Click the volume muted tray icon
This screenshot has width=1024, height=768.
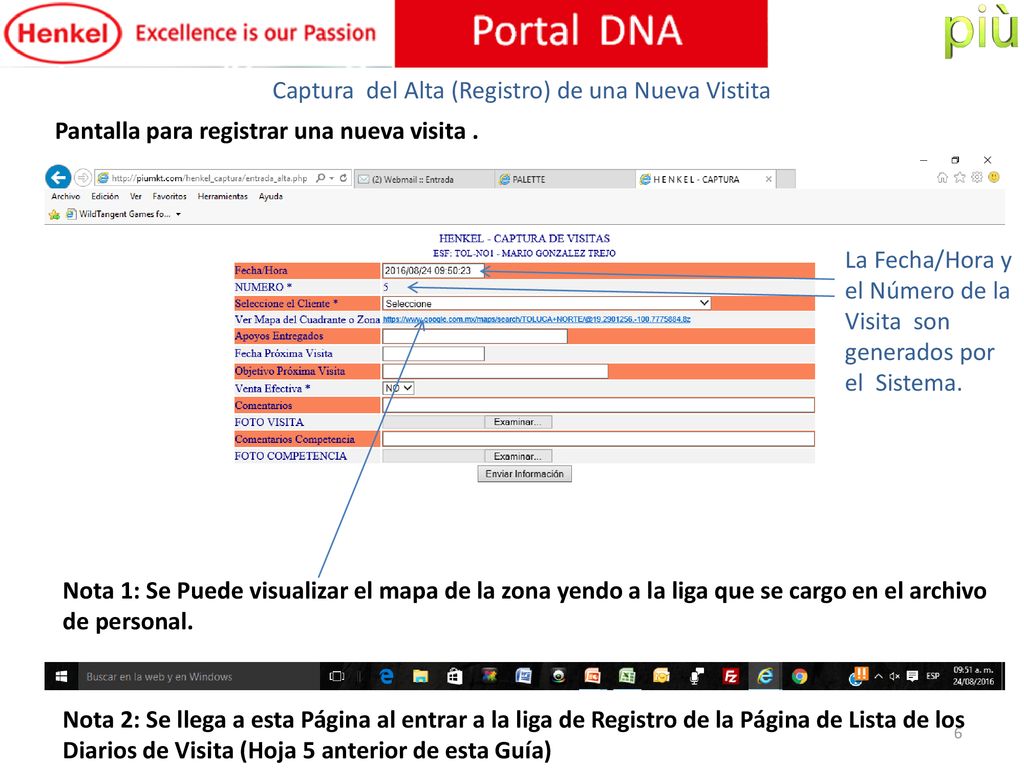click(x=895, y=677)
